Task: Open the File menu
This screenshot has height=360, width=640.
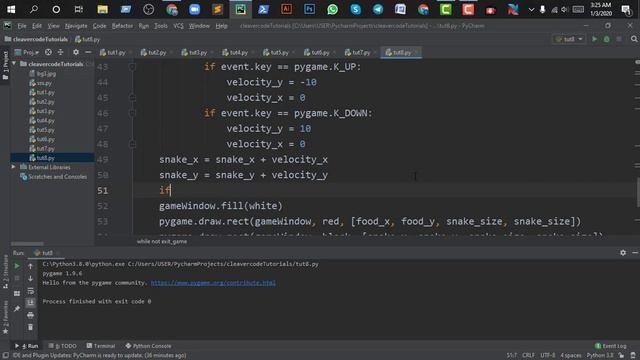Action: point(22,26)
